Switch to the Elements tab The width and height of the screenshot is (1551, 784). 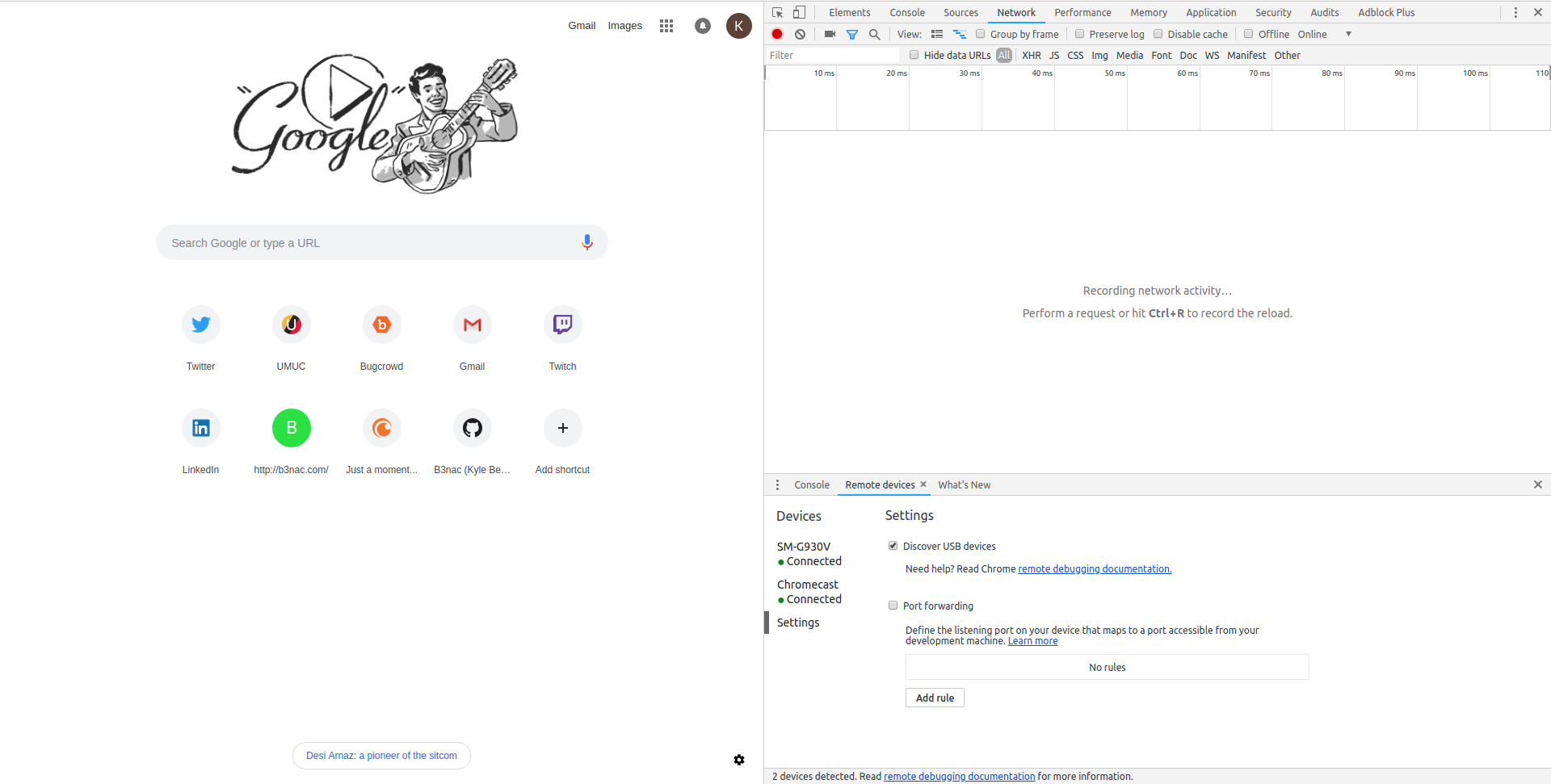(850, 12)
